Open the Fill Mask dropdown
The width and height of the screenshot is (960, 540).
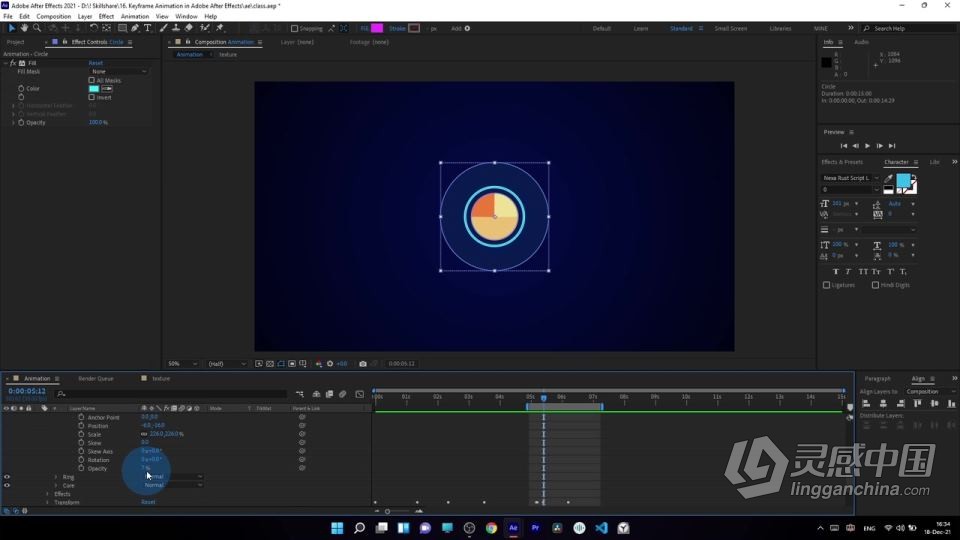click(118, 72)
